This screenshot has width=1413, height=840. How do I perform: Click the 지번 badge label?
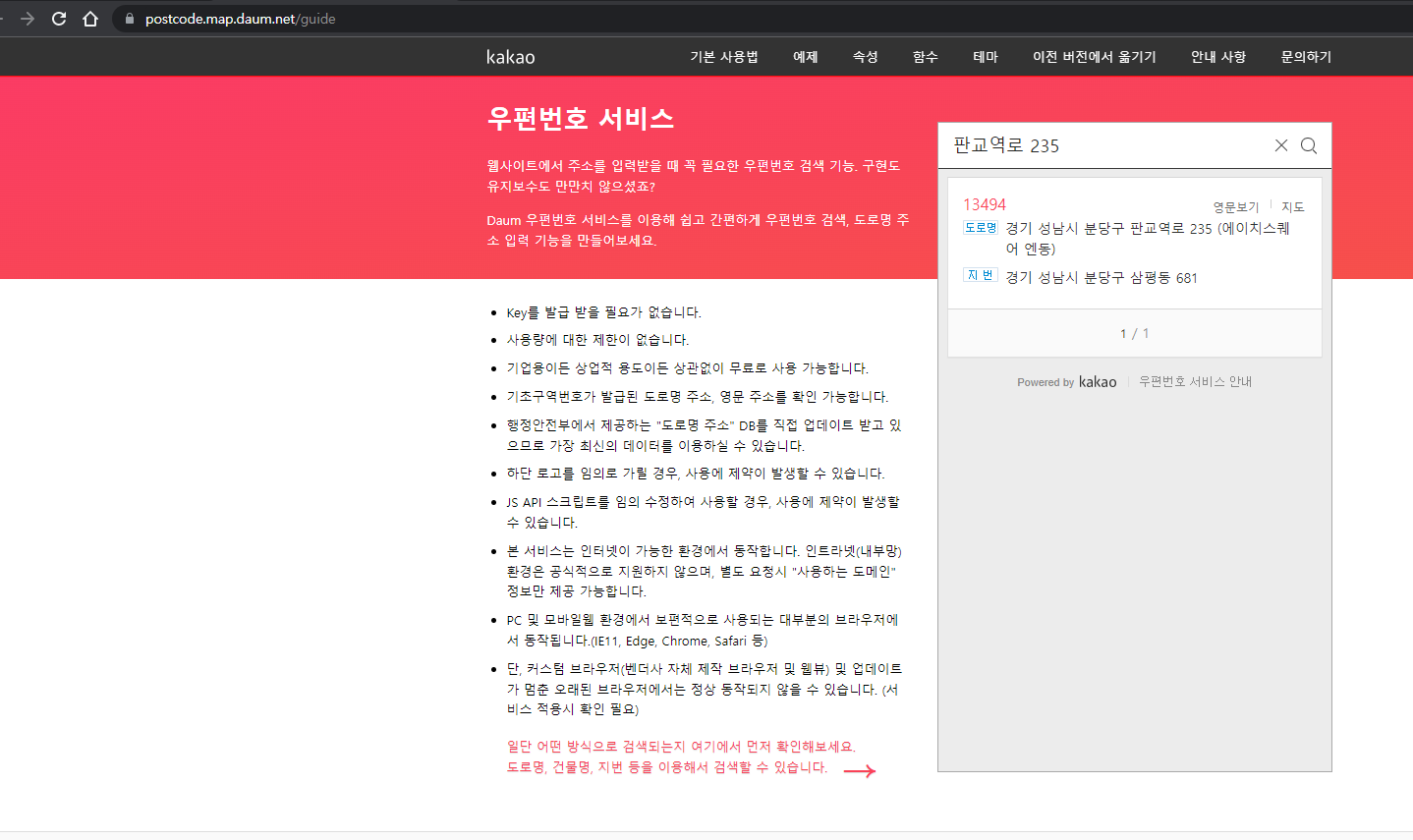[981, 275]
